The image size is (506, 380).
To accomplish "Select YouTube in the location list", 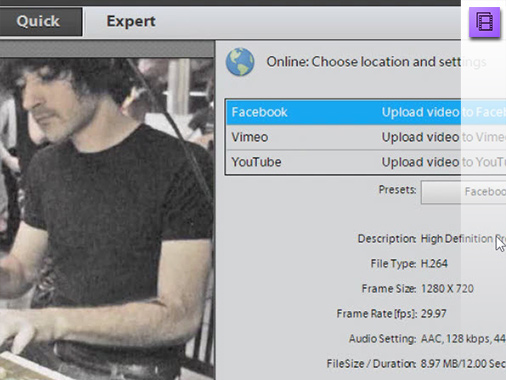I will (366, 162).
